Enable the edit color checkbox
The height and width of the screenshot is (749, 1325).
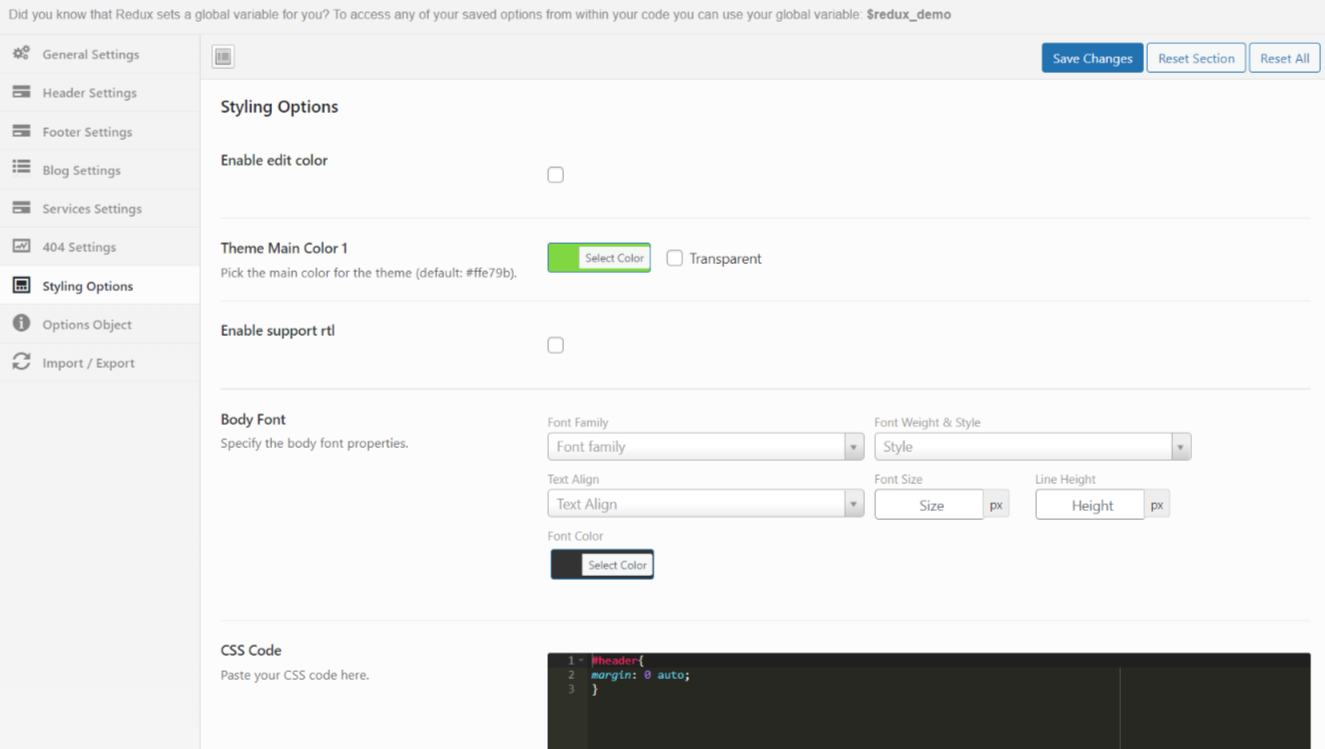[x=556, y=175]
